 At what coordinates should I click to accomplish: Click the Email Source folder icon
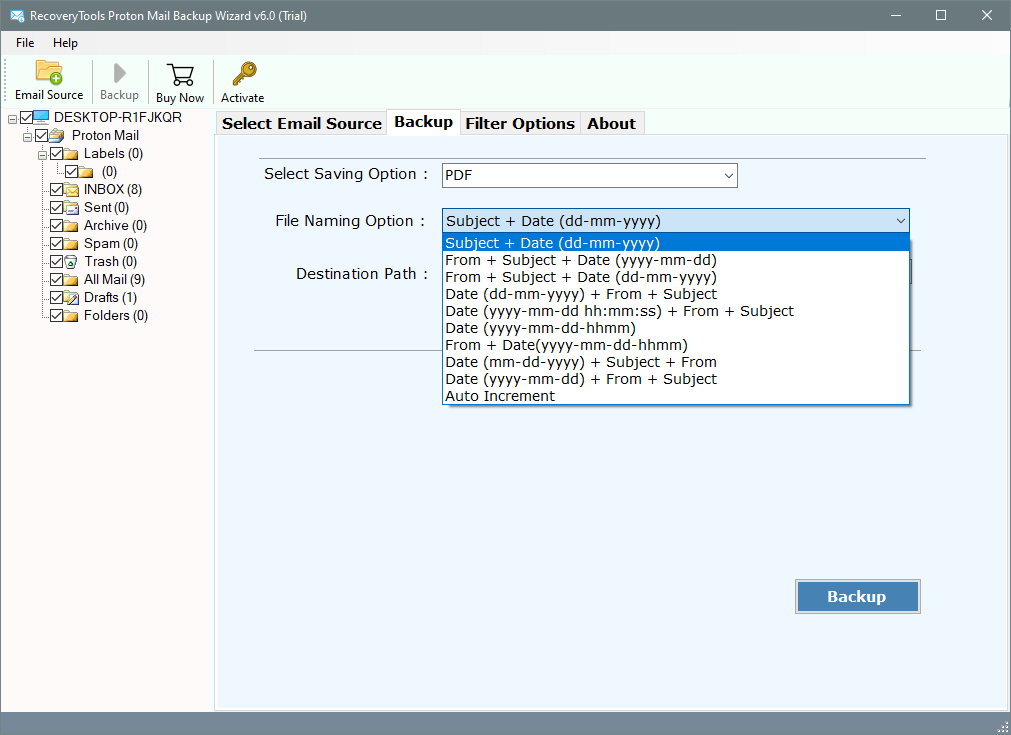(49, 72)
